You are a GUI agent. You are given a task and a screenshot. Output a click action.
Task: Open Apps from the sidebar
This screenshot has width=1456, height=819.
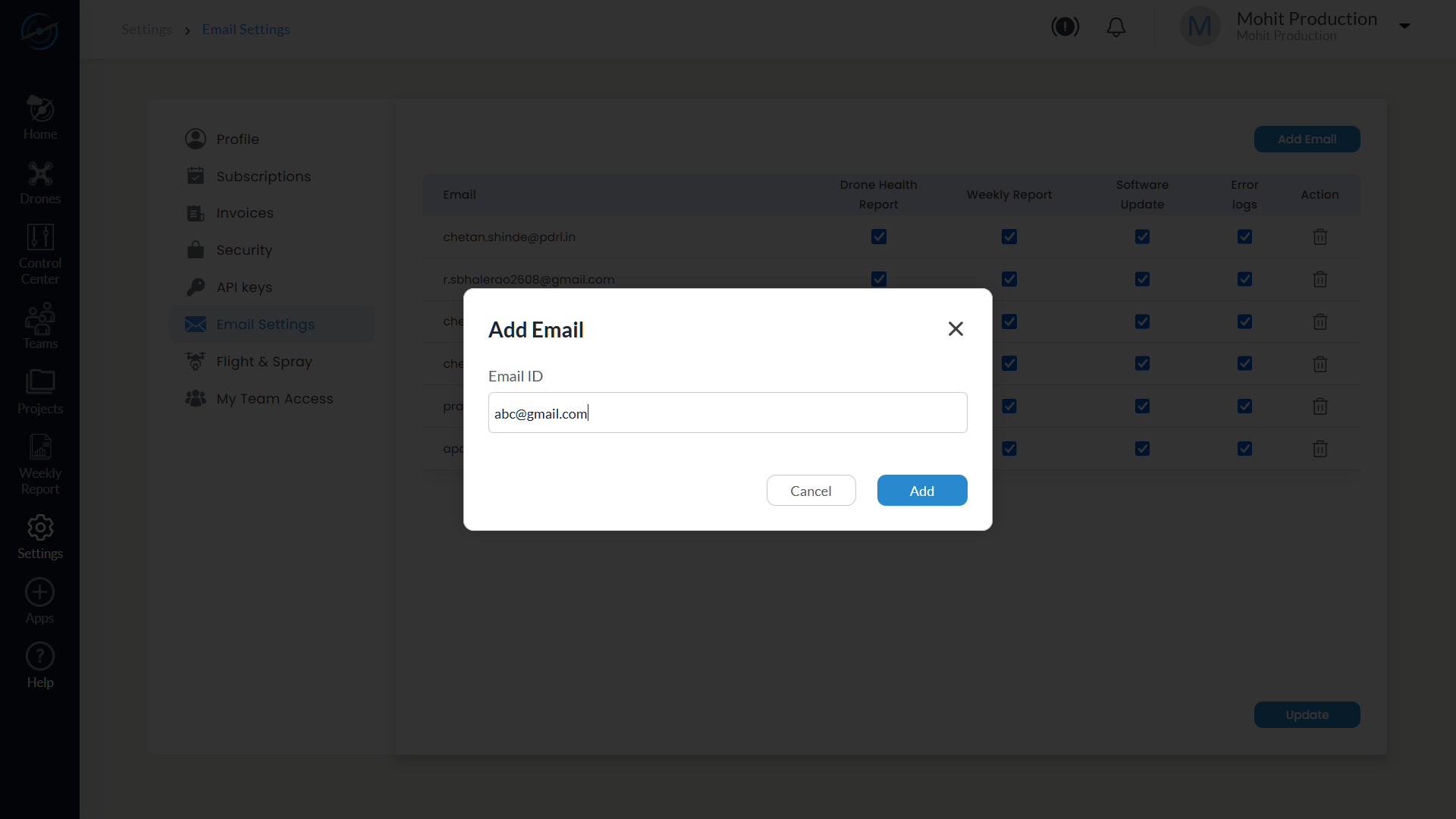click(40, 601)
